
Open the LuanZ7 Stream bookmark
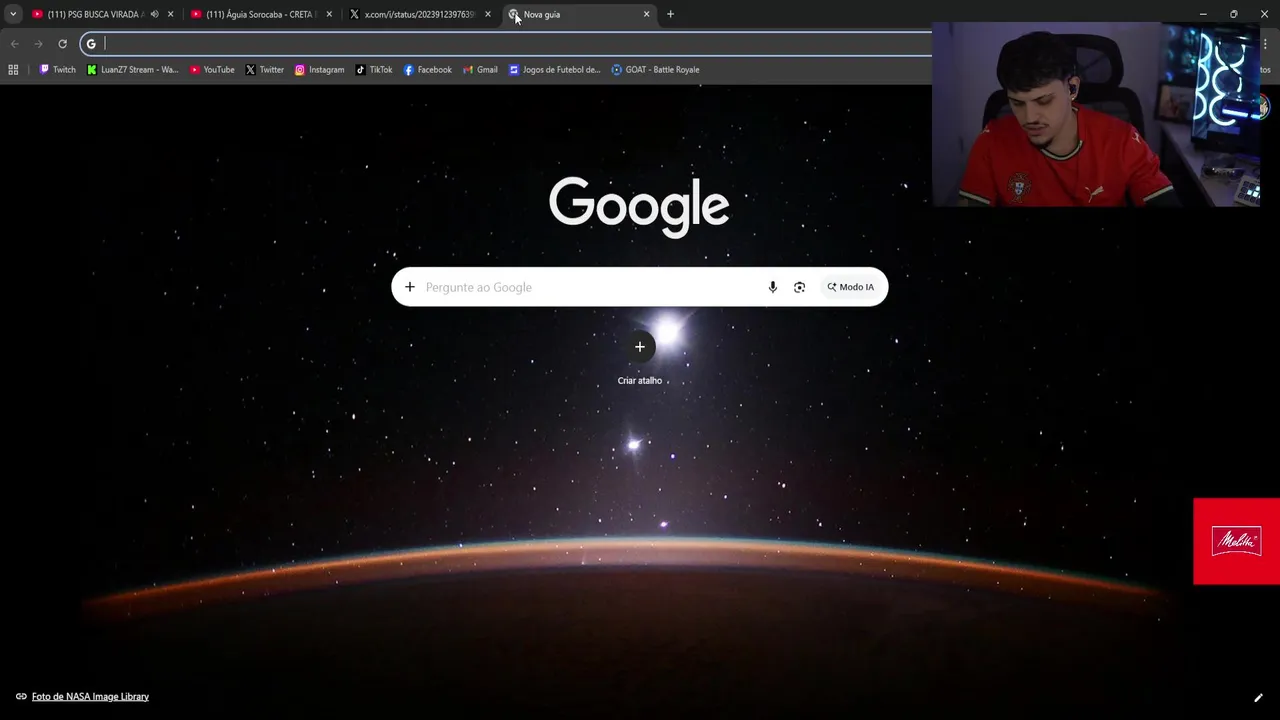tap(132, 70)
